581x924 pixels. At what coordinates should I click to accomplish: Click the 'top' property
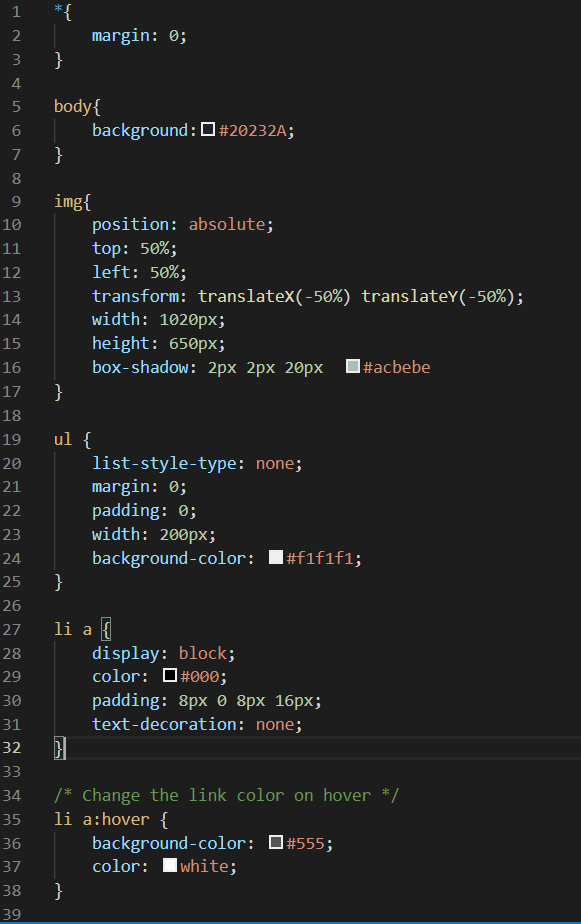tap(107, 249)
